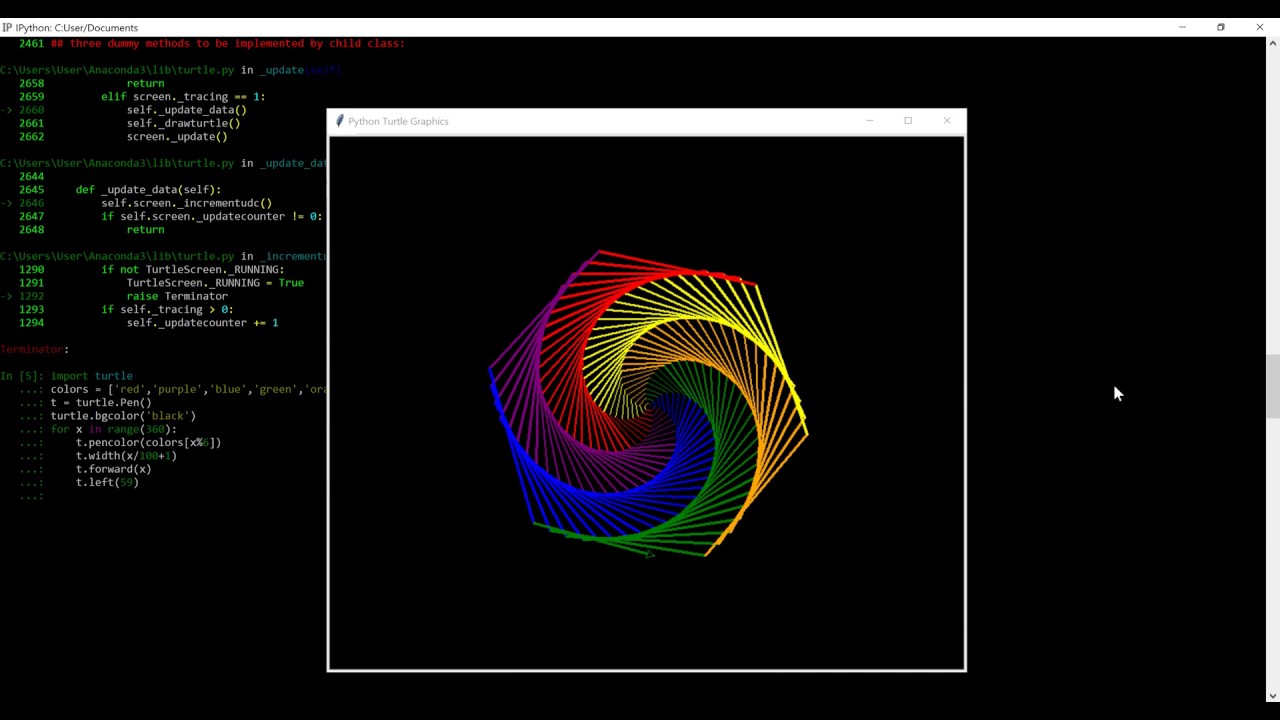Close the IPython console window
Screen dimensions: 1280x720
(1259, 27)
